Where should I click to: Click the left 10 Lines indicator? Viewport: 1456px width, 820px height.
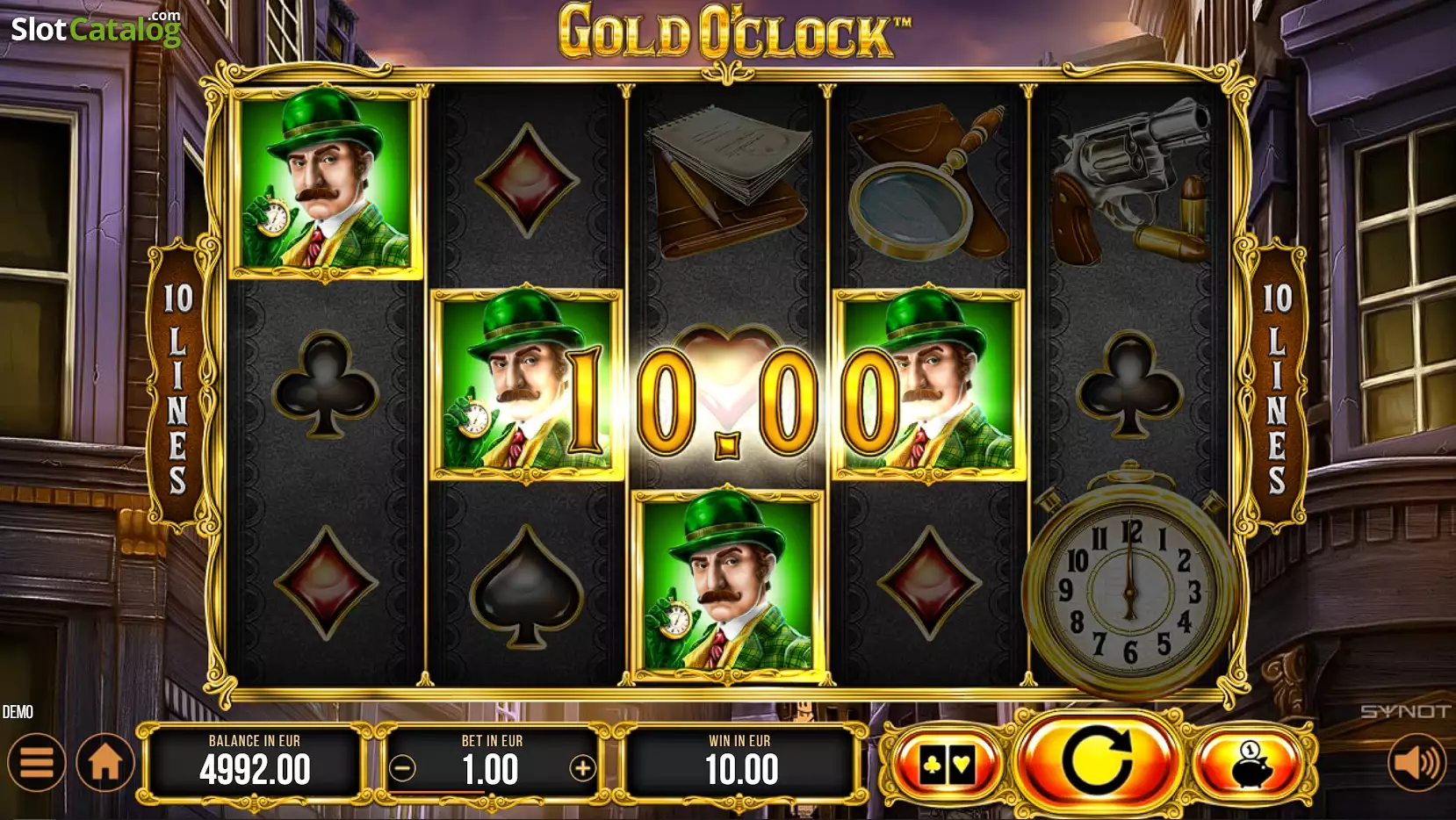178,386
